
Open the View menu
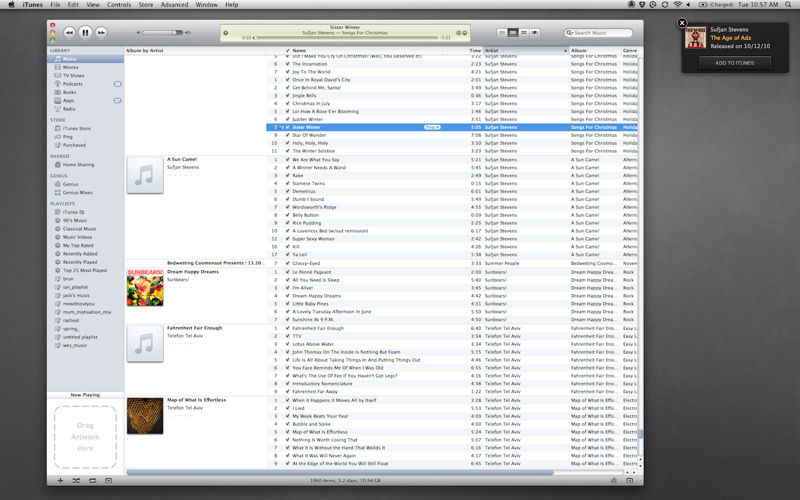[93, 5]
